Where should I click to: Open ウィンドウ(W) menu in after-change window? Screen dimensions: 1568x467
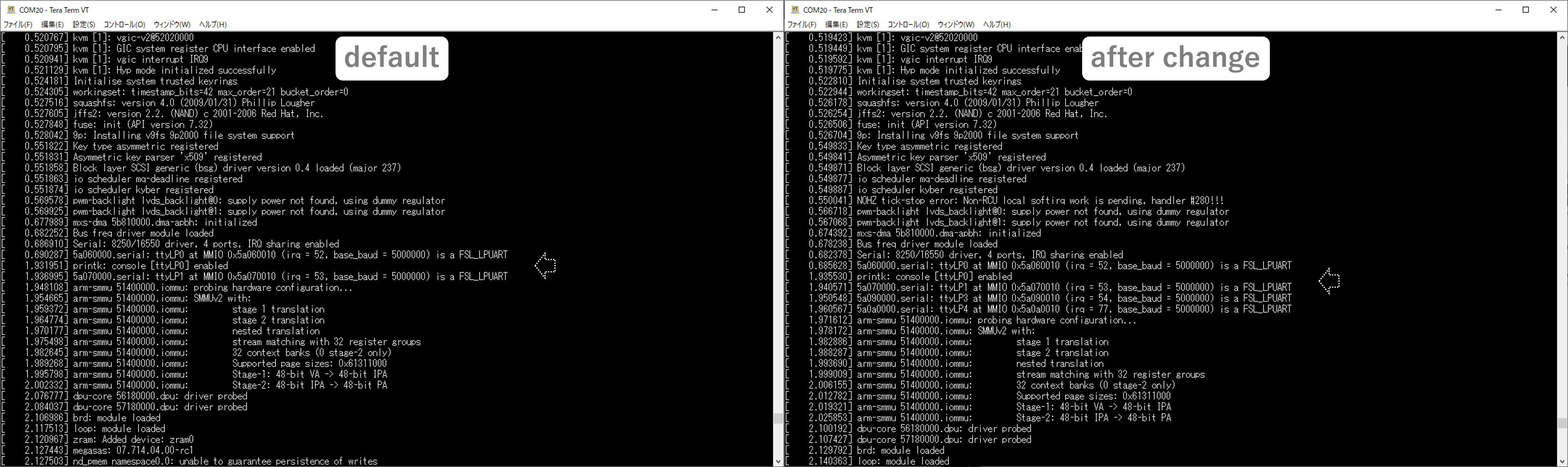955,24
